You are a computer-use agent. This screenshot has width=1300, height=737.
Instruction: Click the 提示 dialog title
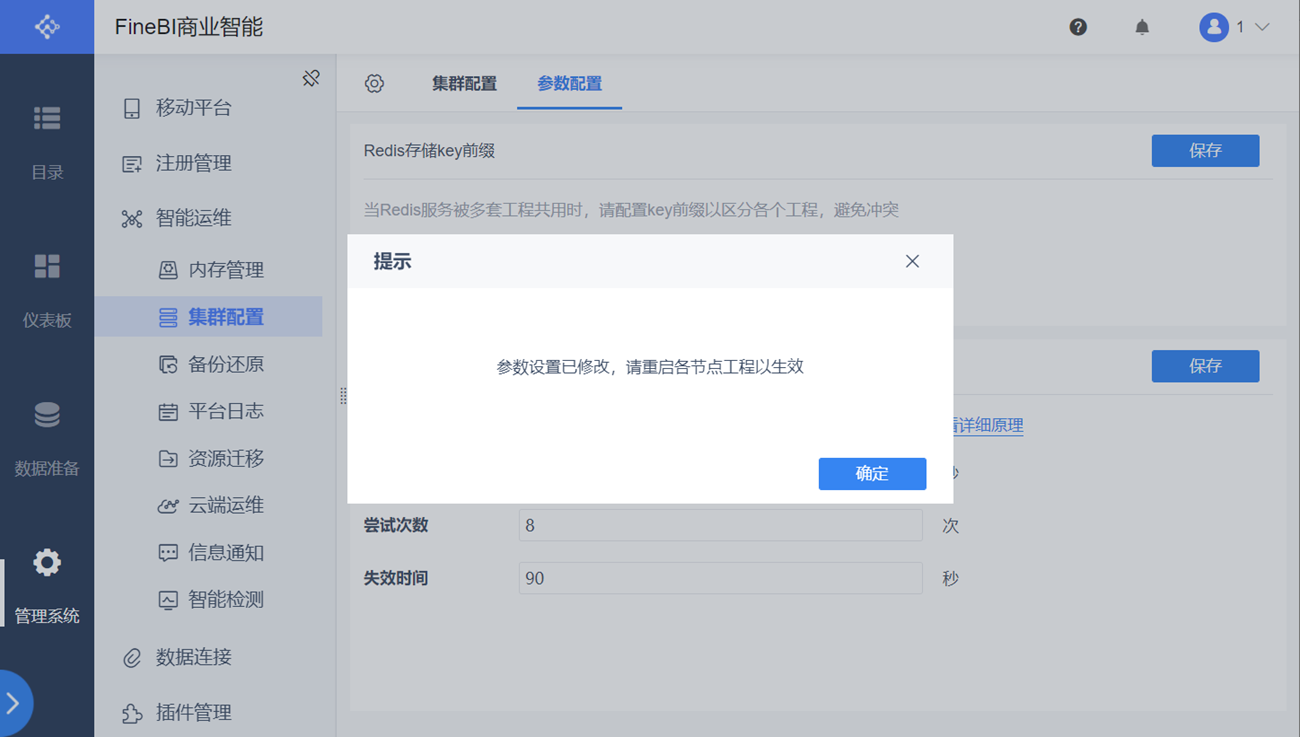pos(392,262)
